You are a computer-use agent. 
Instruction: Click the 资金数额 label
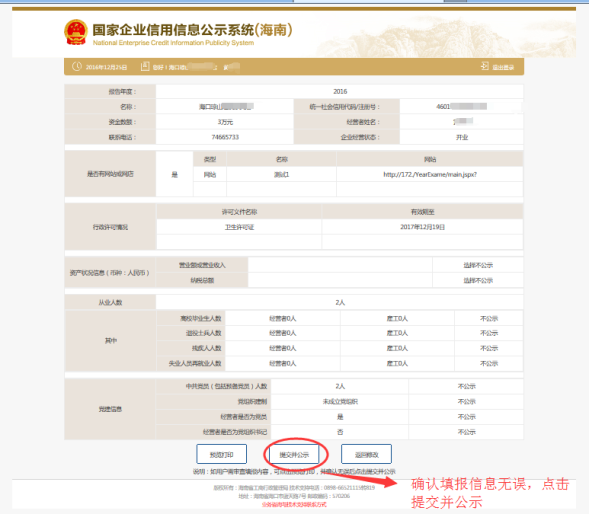(122, 122)
